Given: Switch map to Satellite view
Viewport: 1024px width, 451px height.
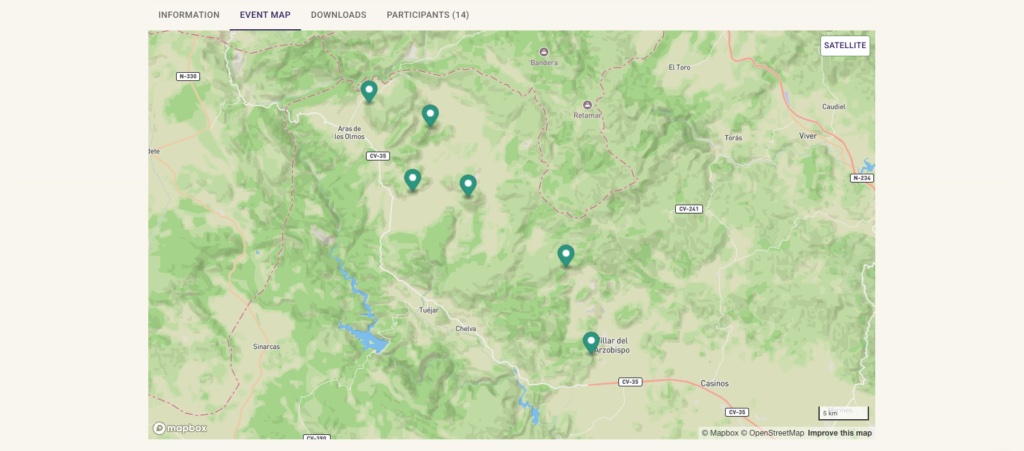Looking at the screenshot, I should [x=845, y=46].
